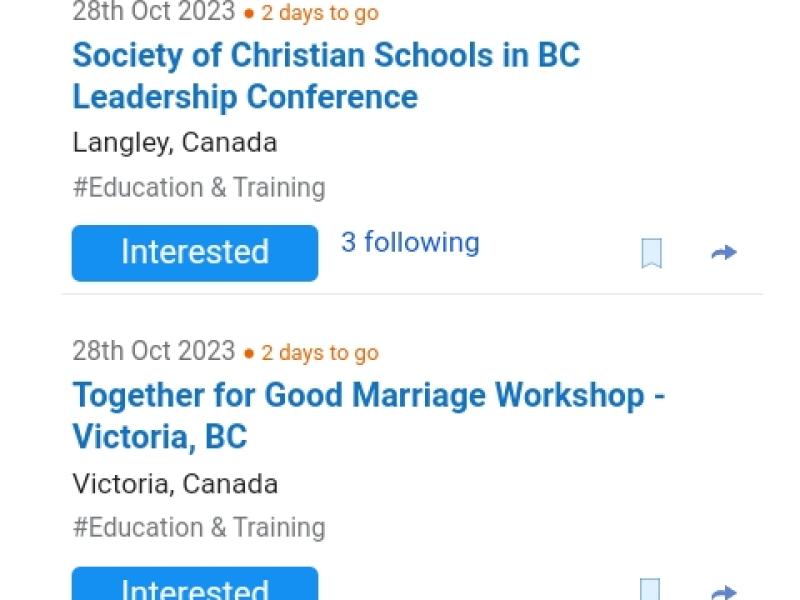The width and height of the screenshot is (800, 600).
Task: View the 3 following users
Action: 410,243
